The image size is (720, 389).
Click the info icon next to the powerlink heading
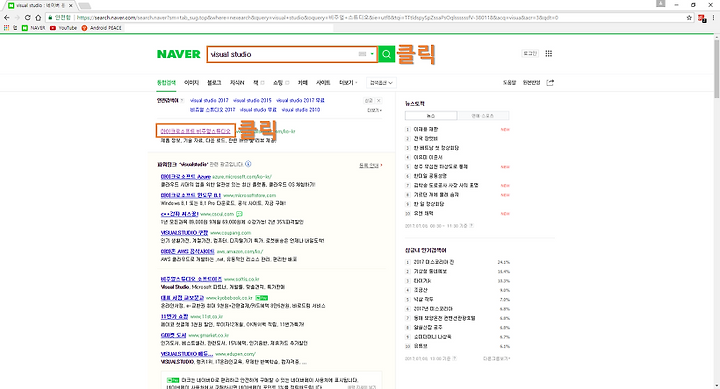pyautogui.click(x=248, y=164)
